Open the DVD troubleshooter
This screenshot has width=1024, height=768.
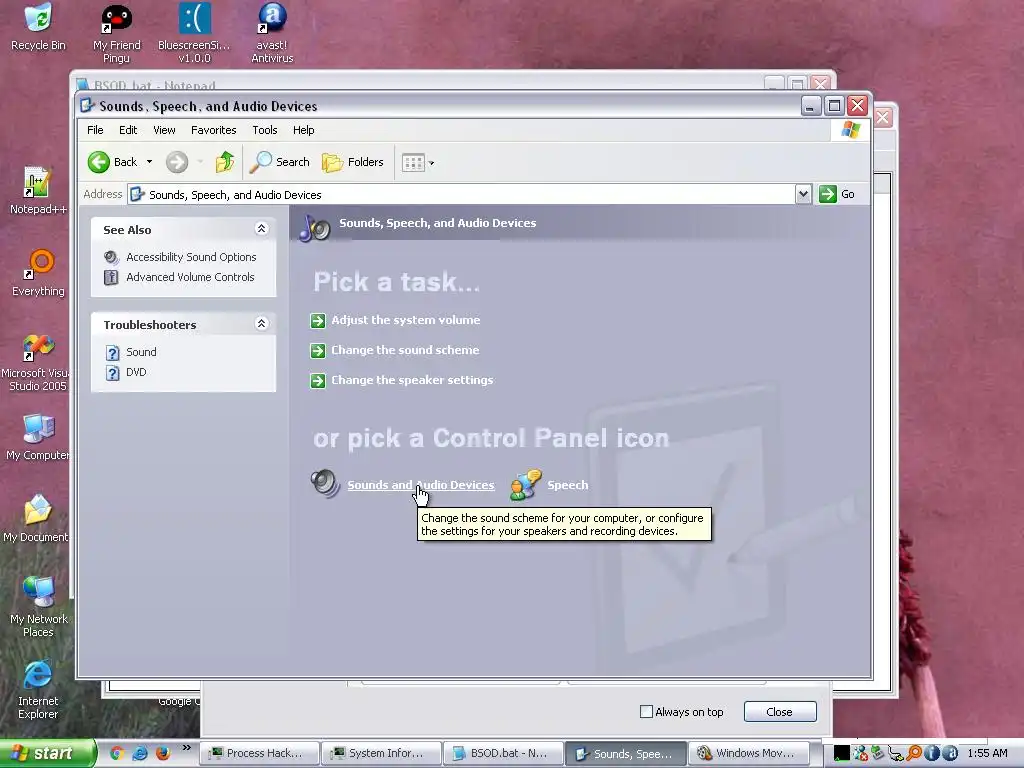(136, 372)
